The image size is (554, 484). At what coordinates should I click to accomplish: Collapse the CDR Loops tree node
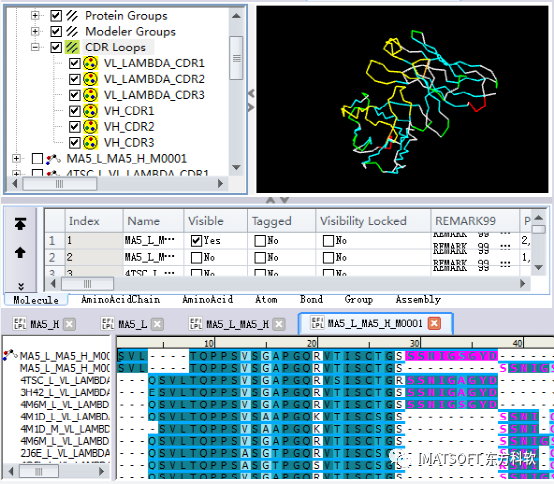[35, 47]
